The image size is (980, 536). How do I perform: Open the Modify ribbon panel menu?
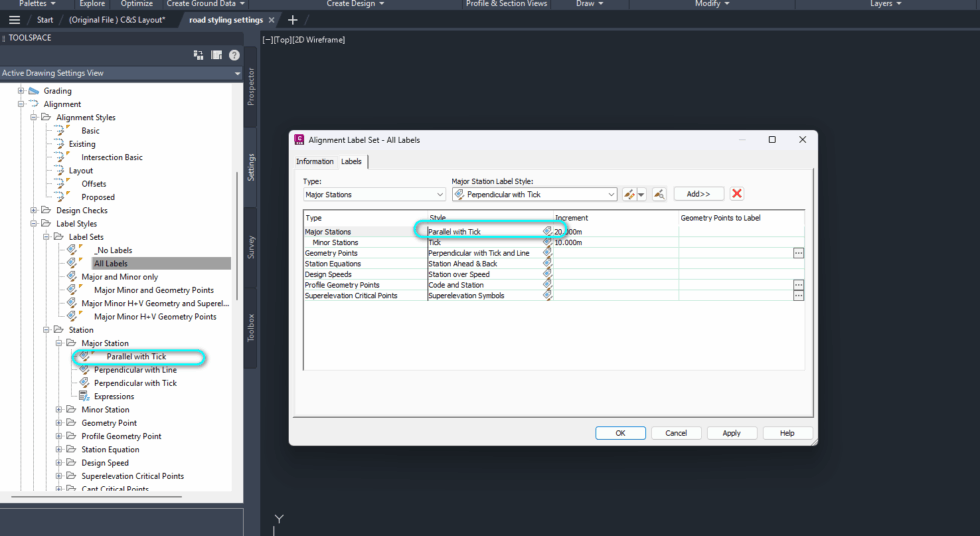(x=712, y=4)
